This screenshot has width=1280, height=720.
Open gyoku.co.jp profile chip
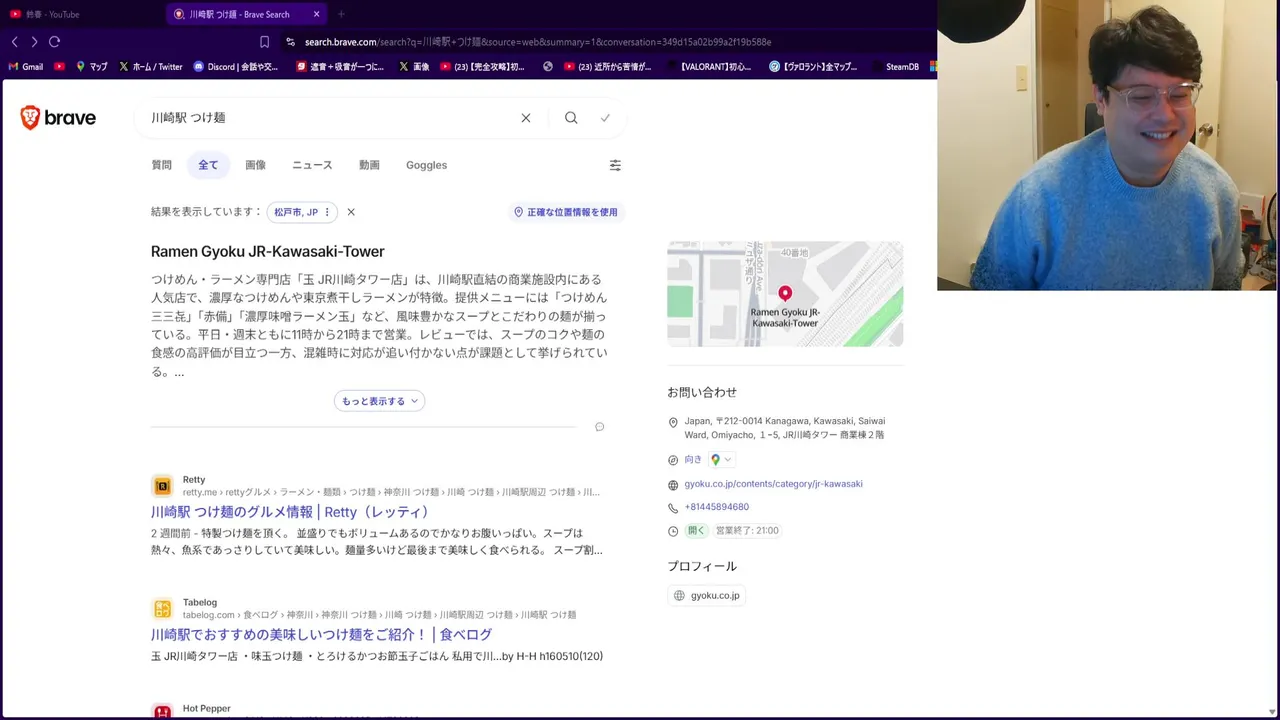(707, 596)
